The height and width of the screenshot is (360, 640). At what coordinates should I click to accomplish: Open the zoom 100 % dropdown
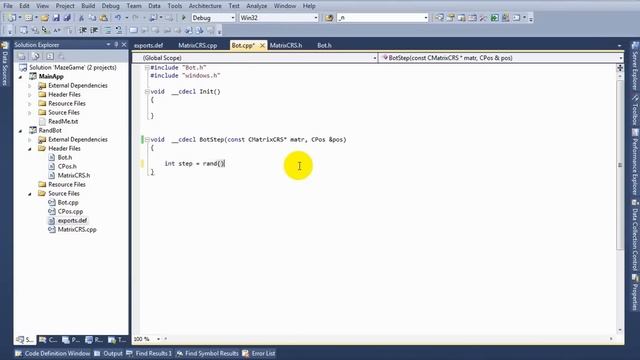(158, 339)
